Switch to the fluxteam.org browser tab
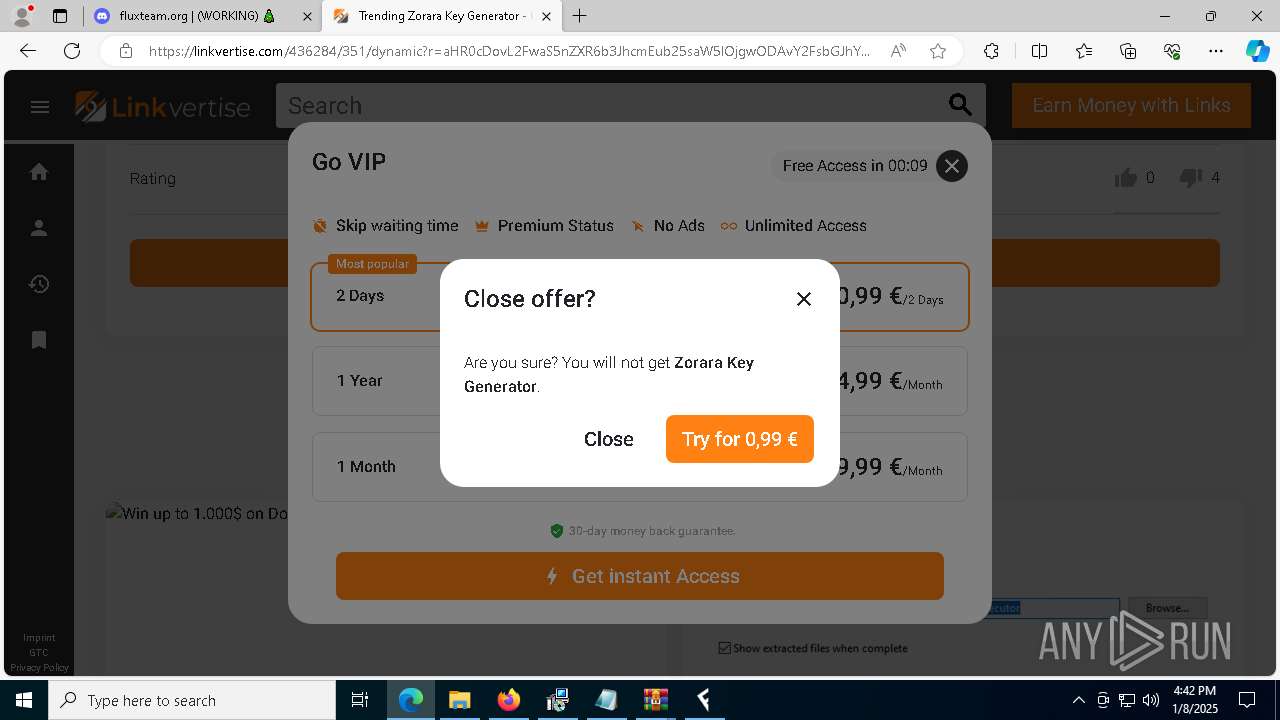Screen dimensions: 1280x720 pos(198,16)
